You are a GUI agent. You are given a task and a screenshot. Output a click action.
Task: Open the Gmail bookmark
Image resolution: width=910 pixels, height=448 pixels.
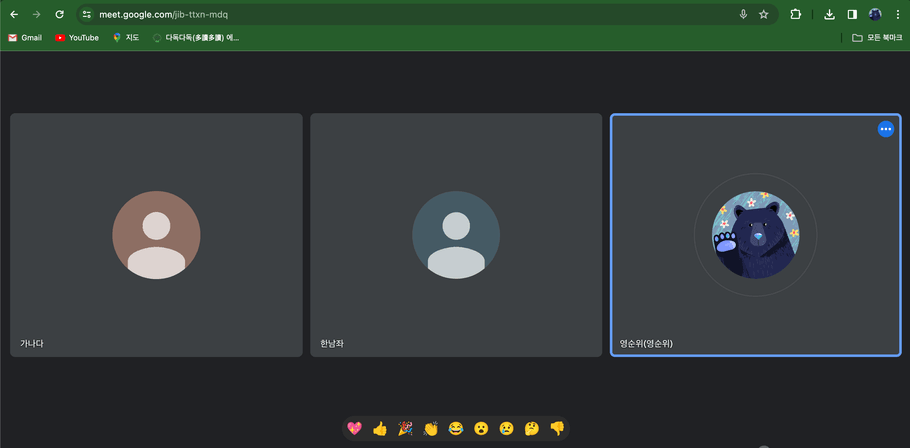click(x=25, y=38)
